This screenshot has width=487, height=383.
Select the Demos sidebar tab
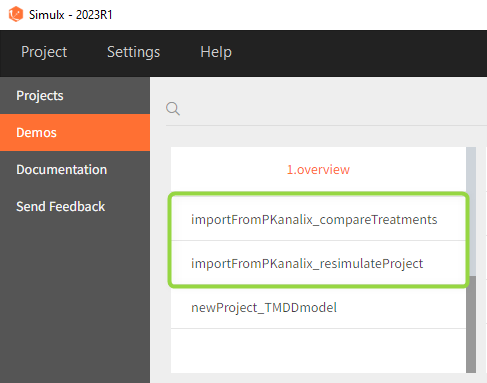75,133
